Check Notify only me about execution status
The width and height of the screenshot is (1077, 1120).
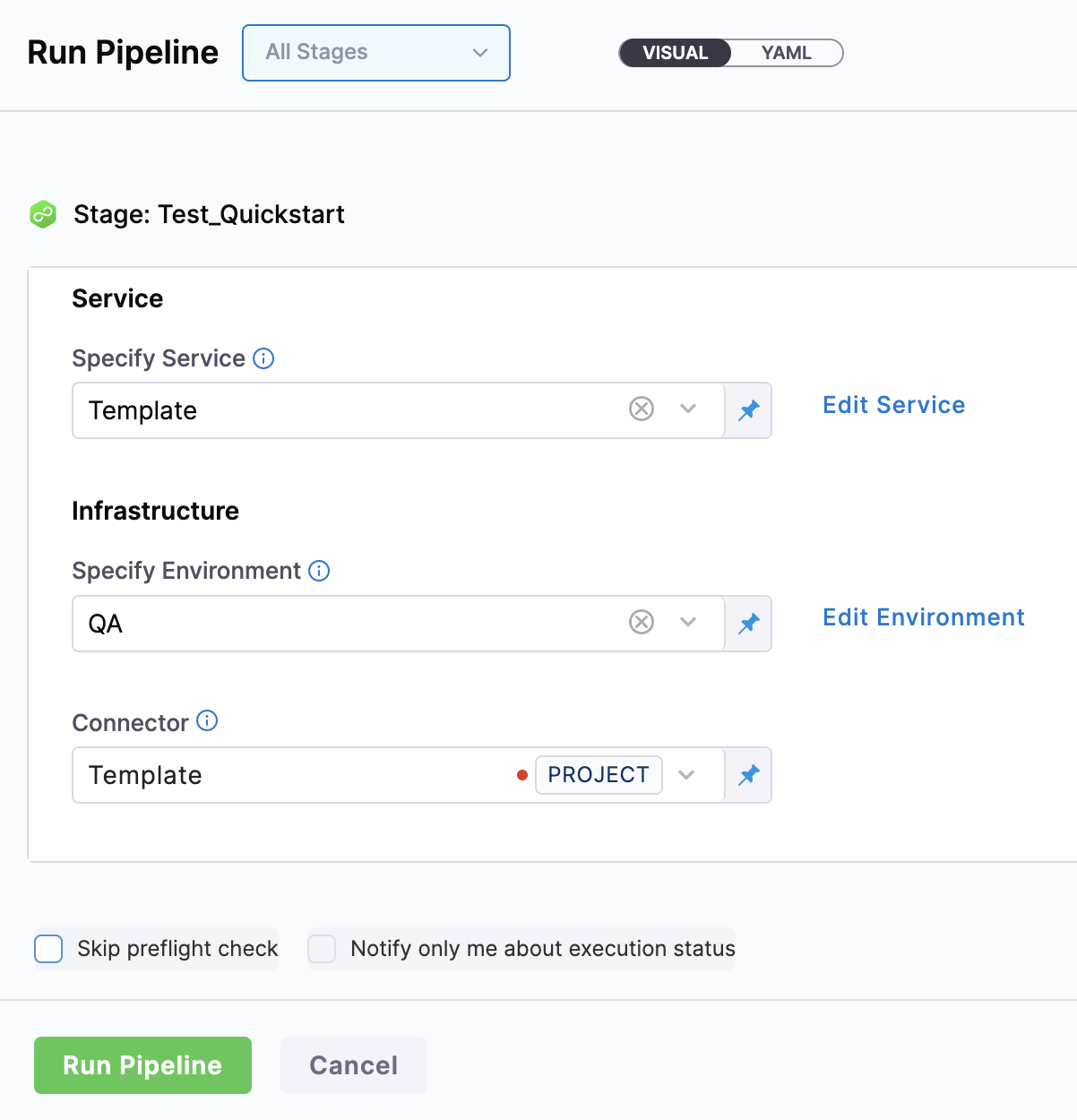point(322,949)
